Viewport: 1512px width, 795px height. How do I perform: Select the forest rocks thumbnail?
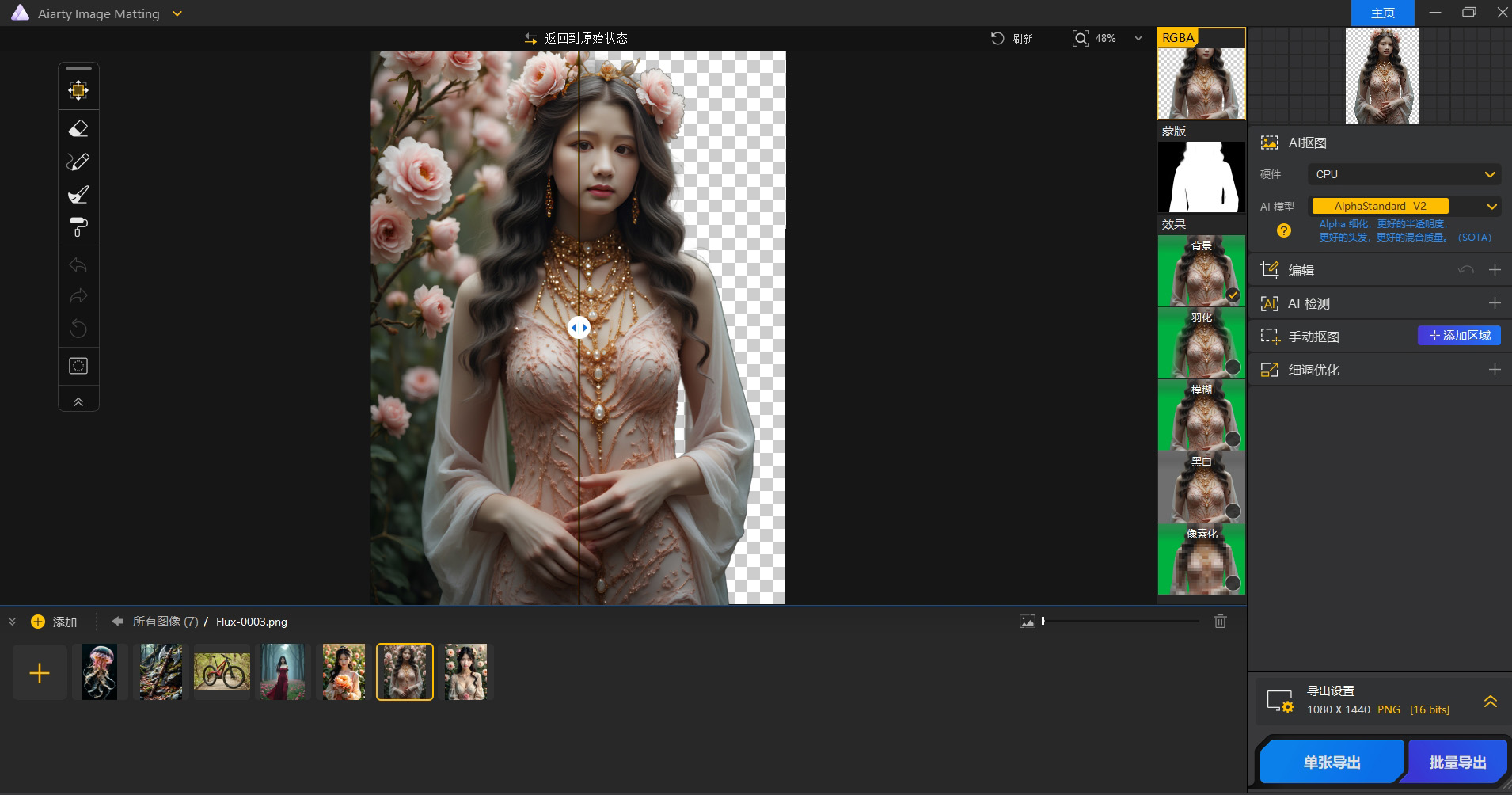click(x=161, y=671)
